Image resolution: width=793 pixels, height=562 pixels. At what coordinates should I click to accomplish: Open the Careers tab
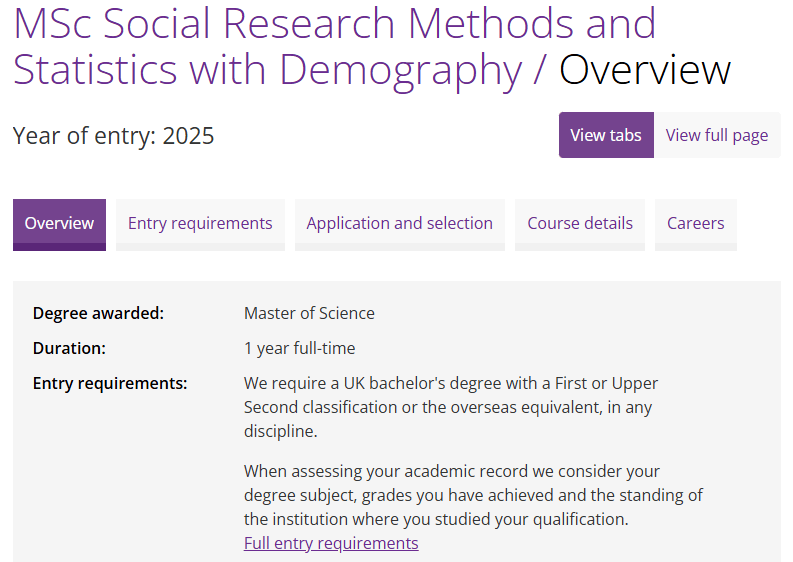tap(695, 225)
